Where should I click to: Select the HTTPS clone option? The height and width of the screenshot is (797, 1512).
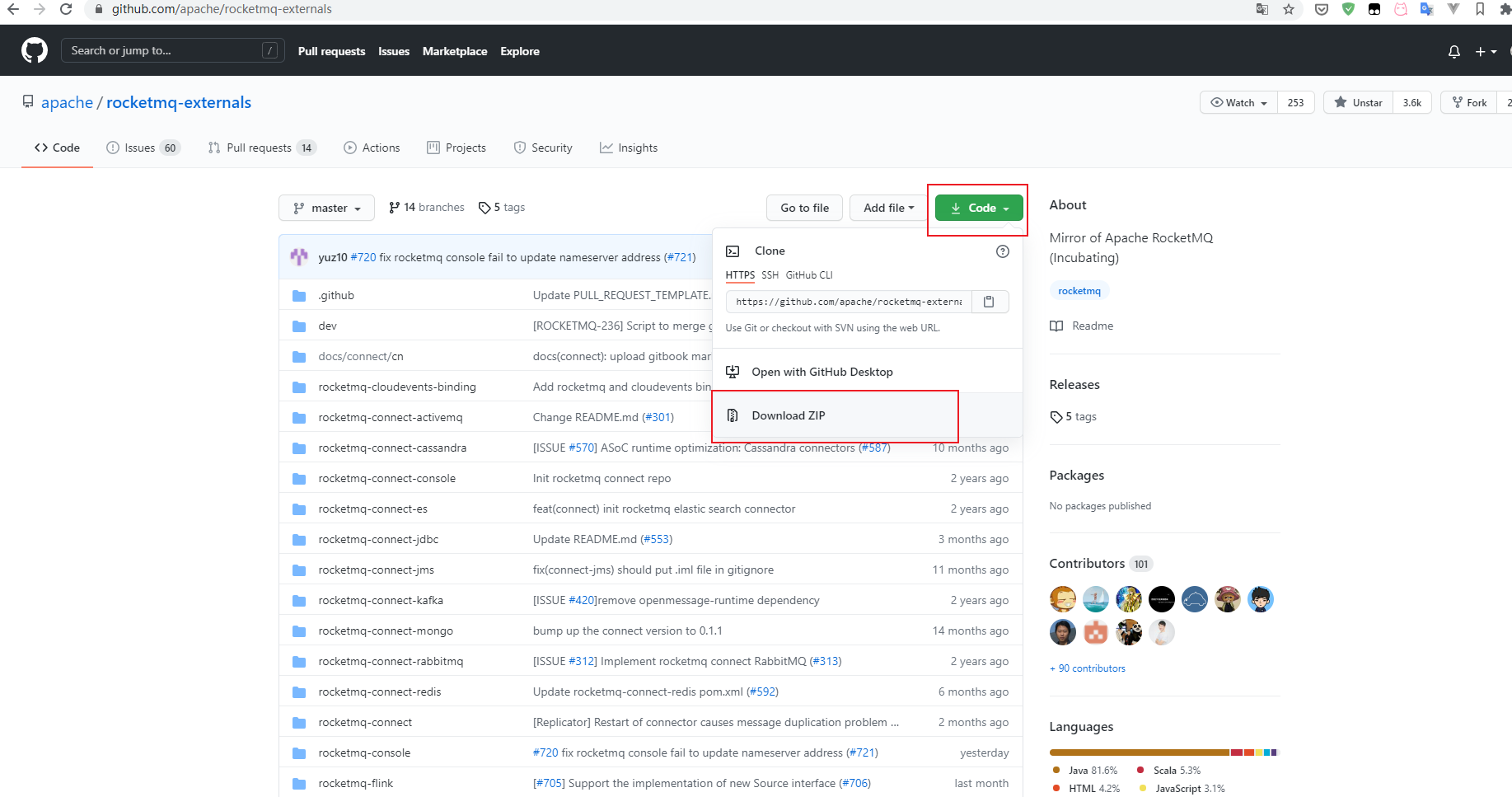[x=740, y=275]
